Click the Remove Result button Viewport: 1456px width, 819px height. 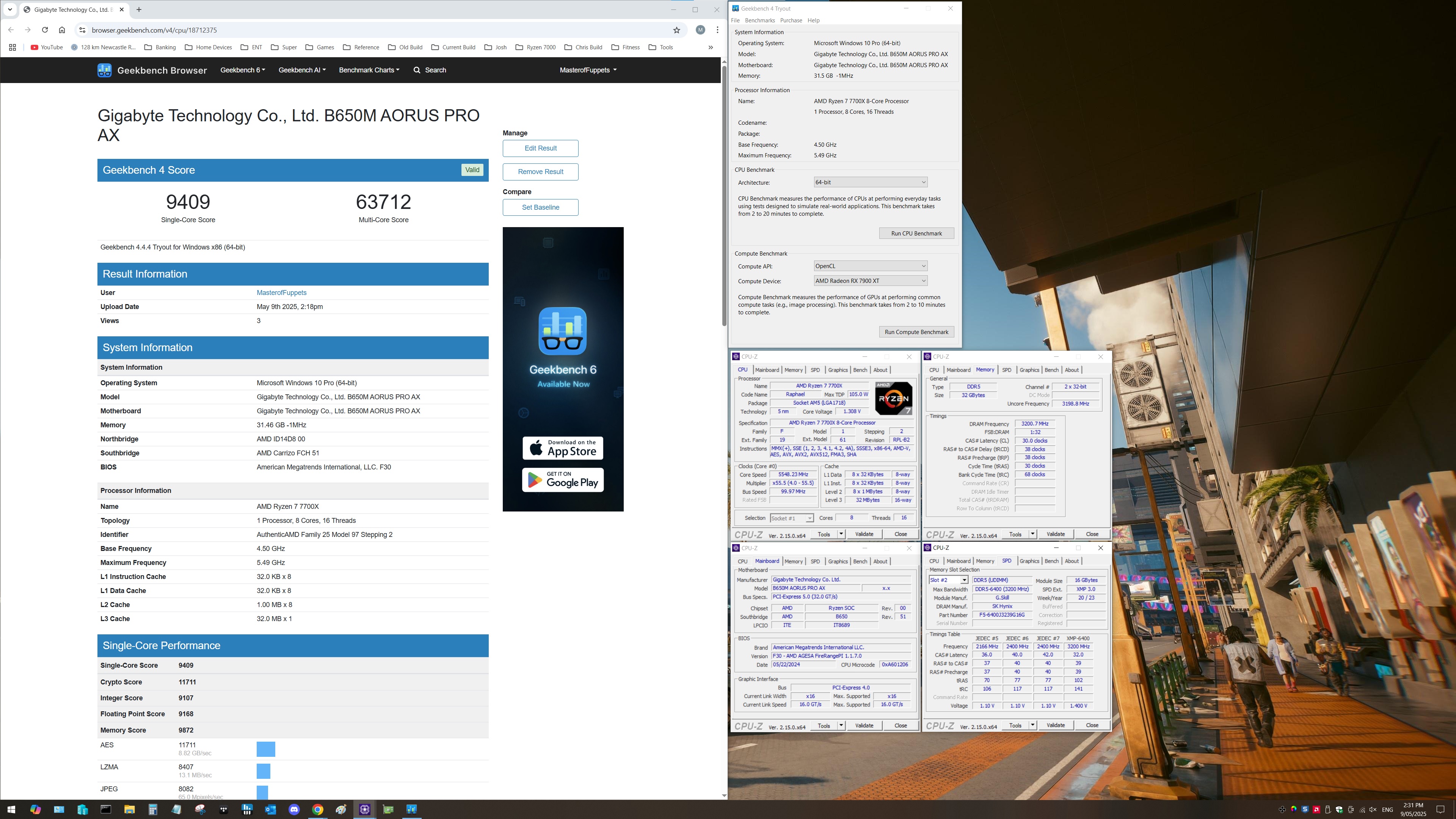coord(540,172)
